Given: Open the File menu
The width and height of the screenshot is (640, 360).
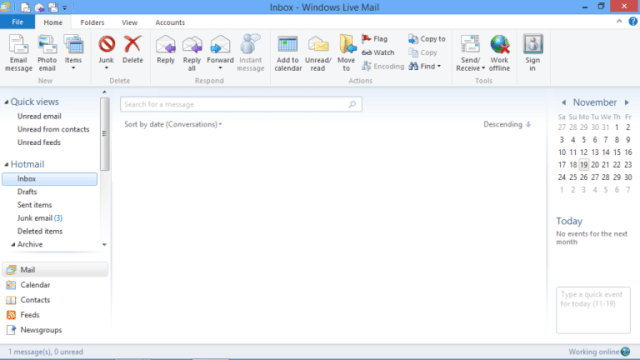Looking at the screenshot, I should 18,22.
